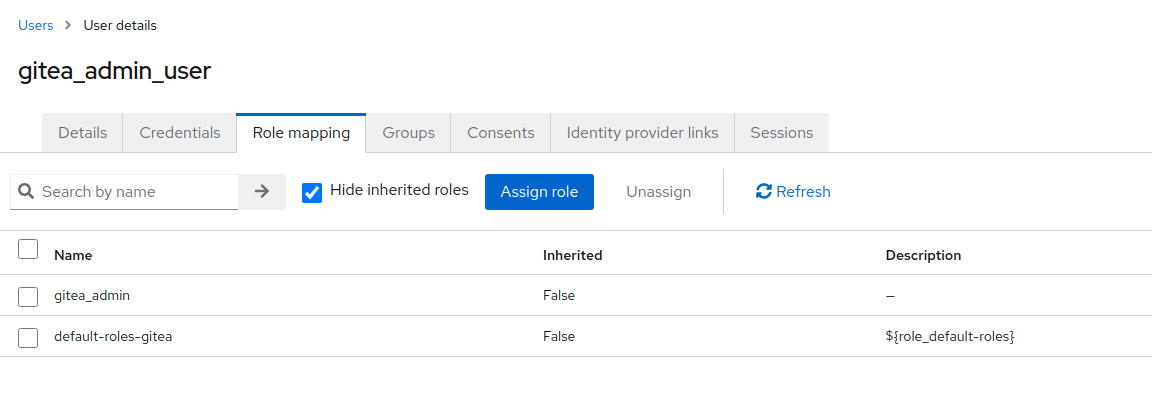Screen dimensions: 1152x417
Task: Click the search magnifier icon
Action: 26,192
